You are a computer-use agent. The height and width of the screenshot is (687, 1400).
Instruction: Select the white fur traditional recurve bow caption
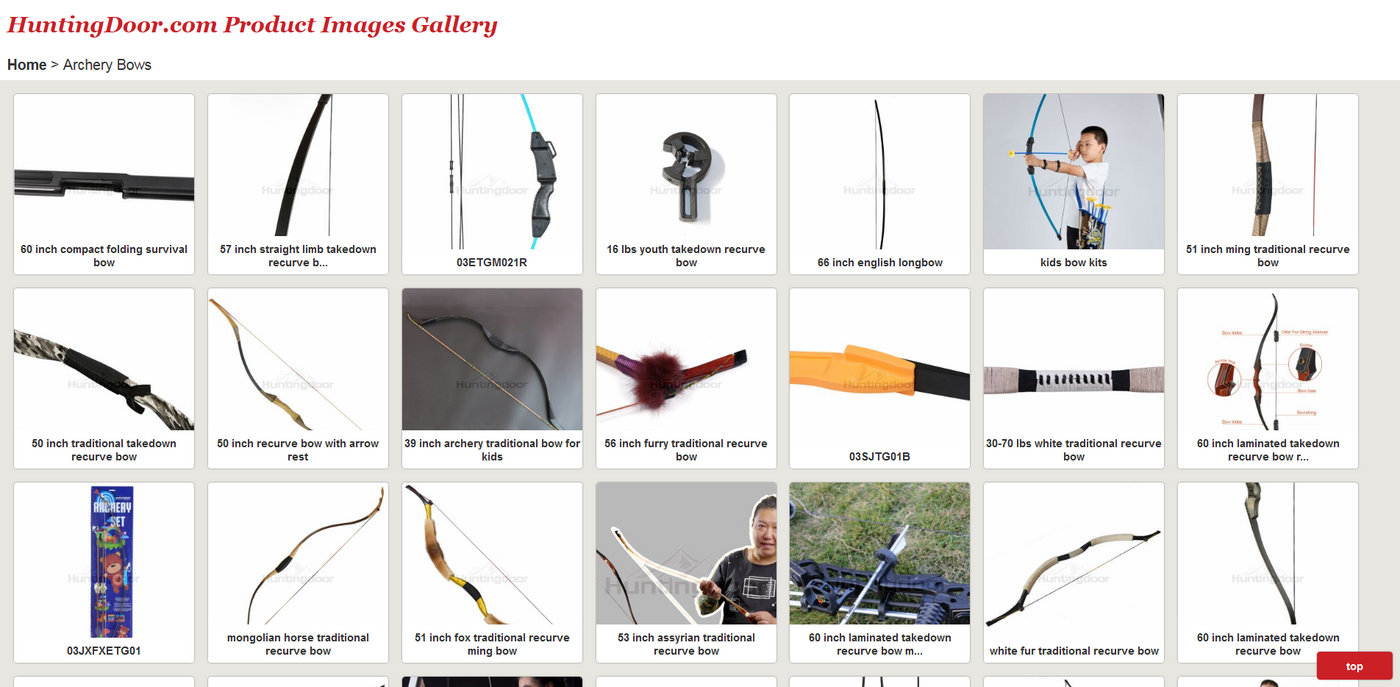coord(1074,651)
